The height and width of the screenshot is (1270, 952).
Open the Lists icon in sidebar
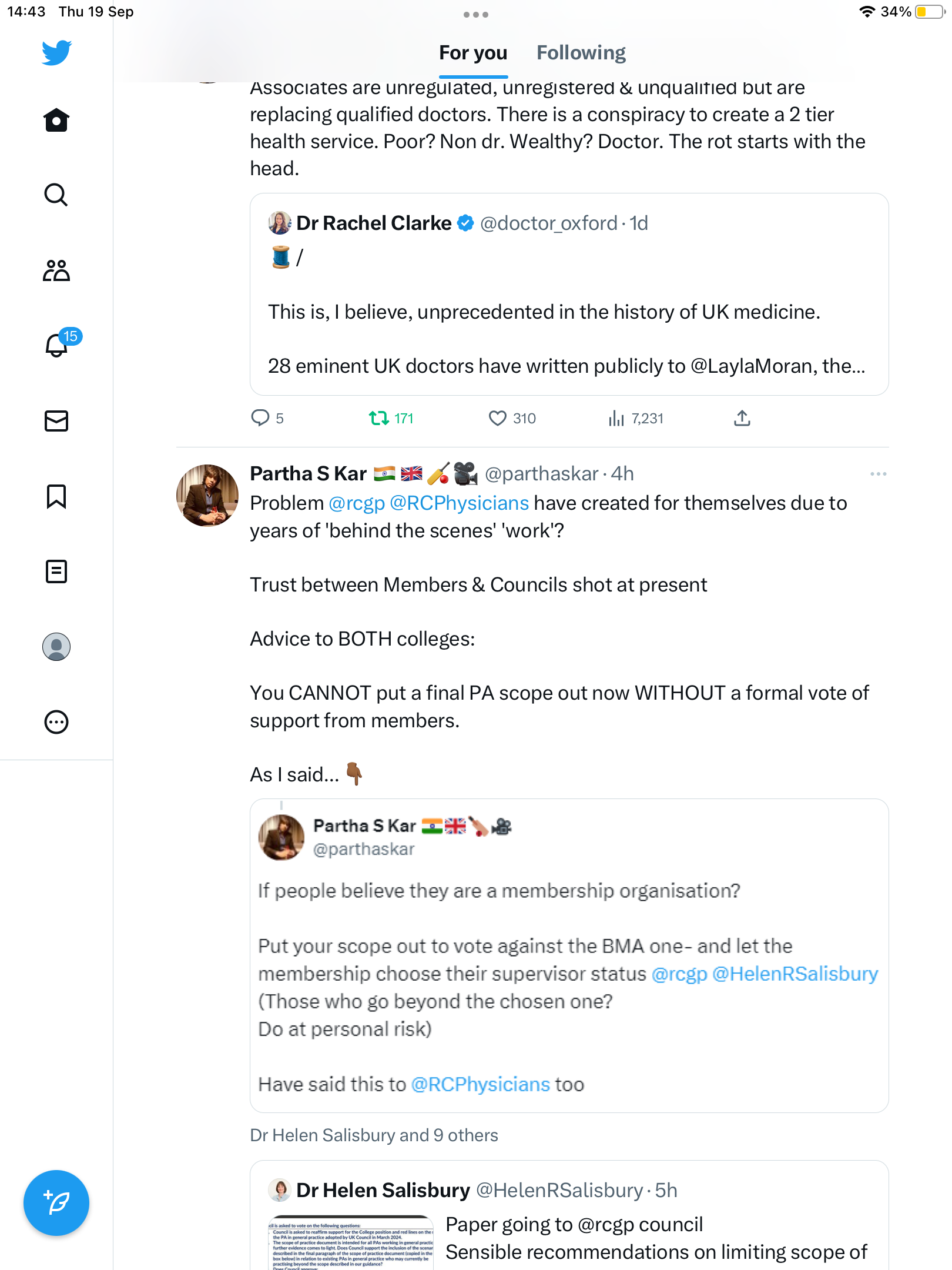coord(56,571)
